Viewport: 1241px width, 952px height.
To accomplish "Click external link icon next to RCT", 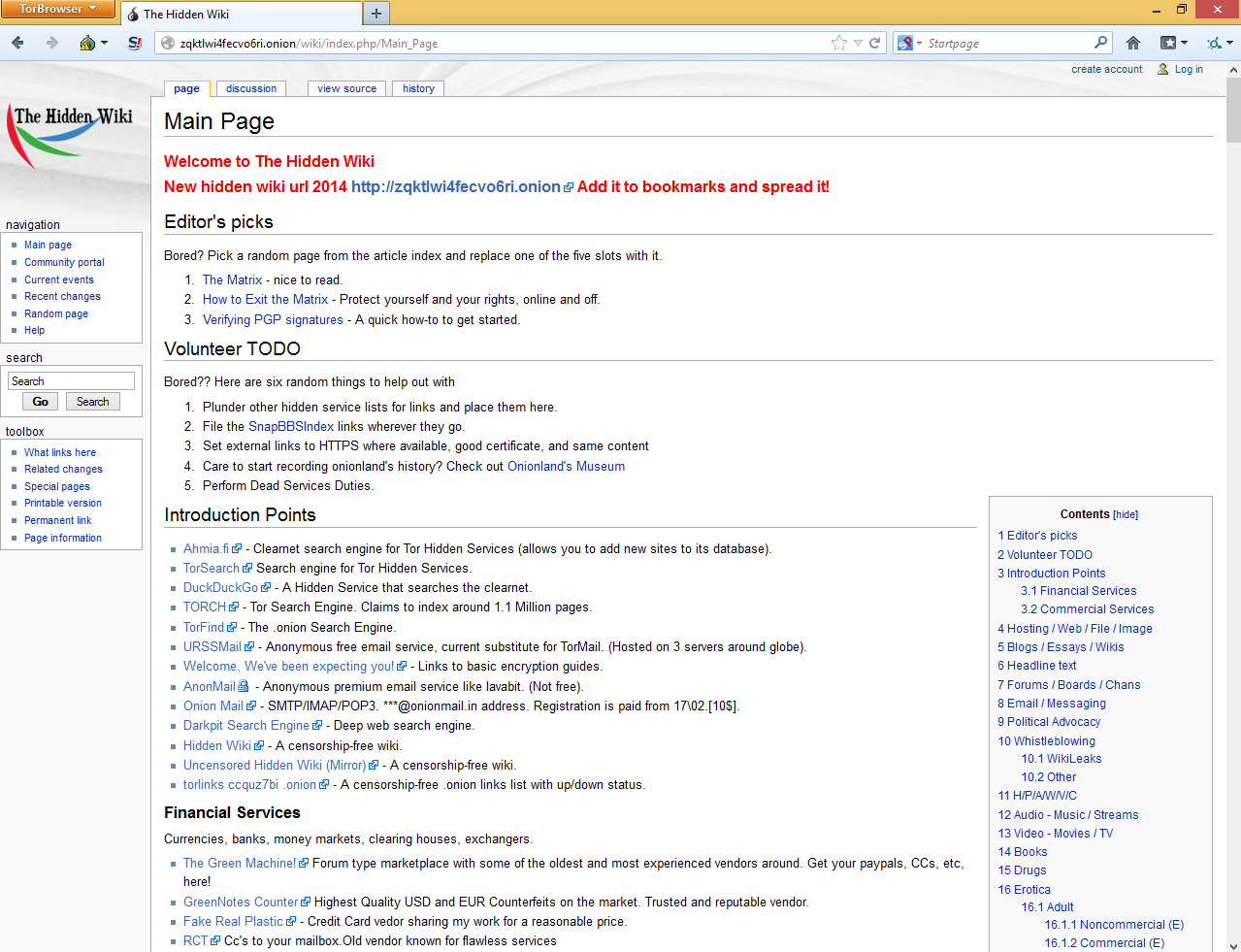I will tap(215, 941).
